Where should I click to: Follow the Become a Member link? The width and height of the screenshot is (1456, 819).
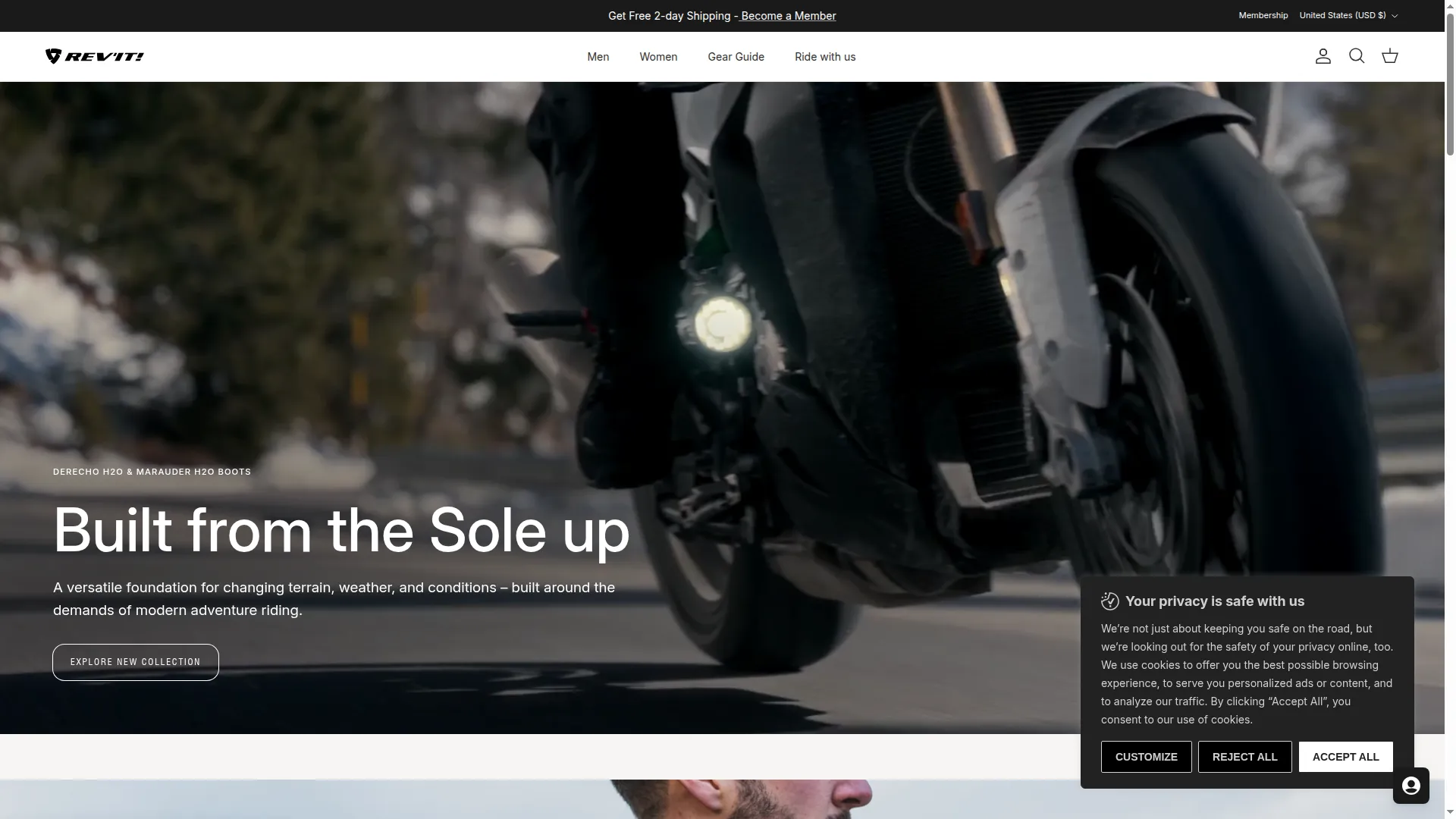point(788,16)
